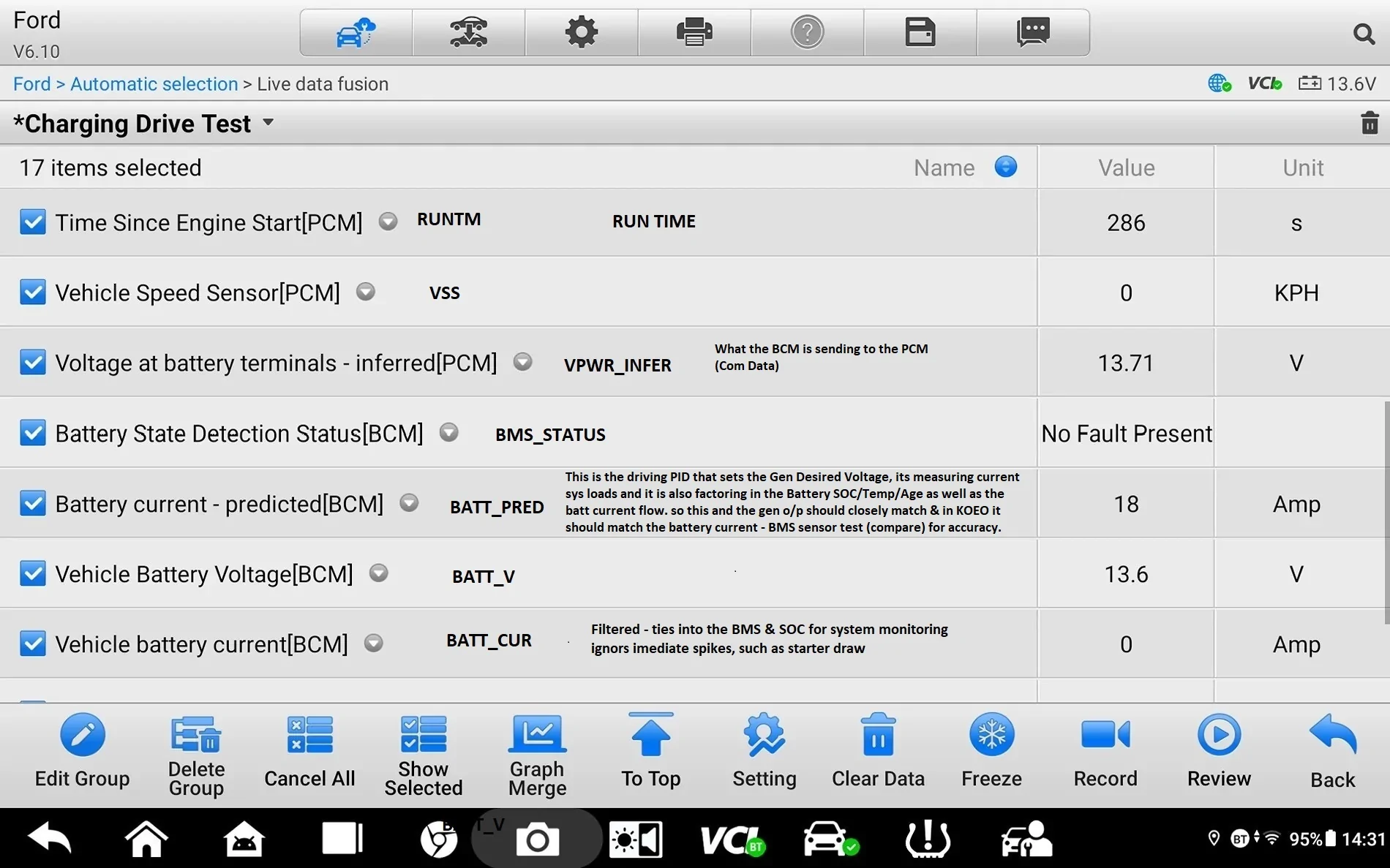Open search magnifier icon
The width and height of the screenshot is (1390, 868).
pos(1364,34)
